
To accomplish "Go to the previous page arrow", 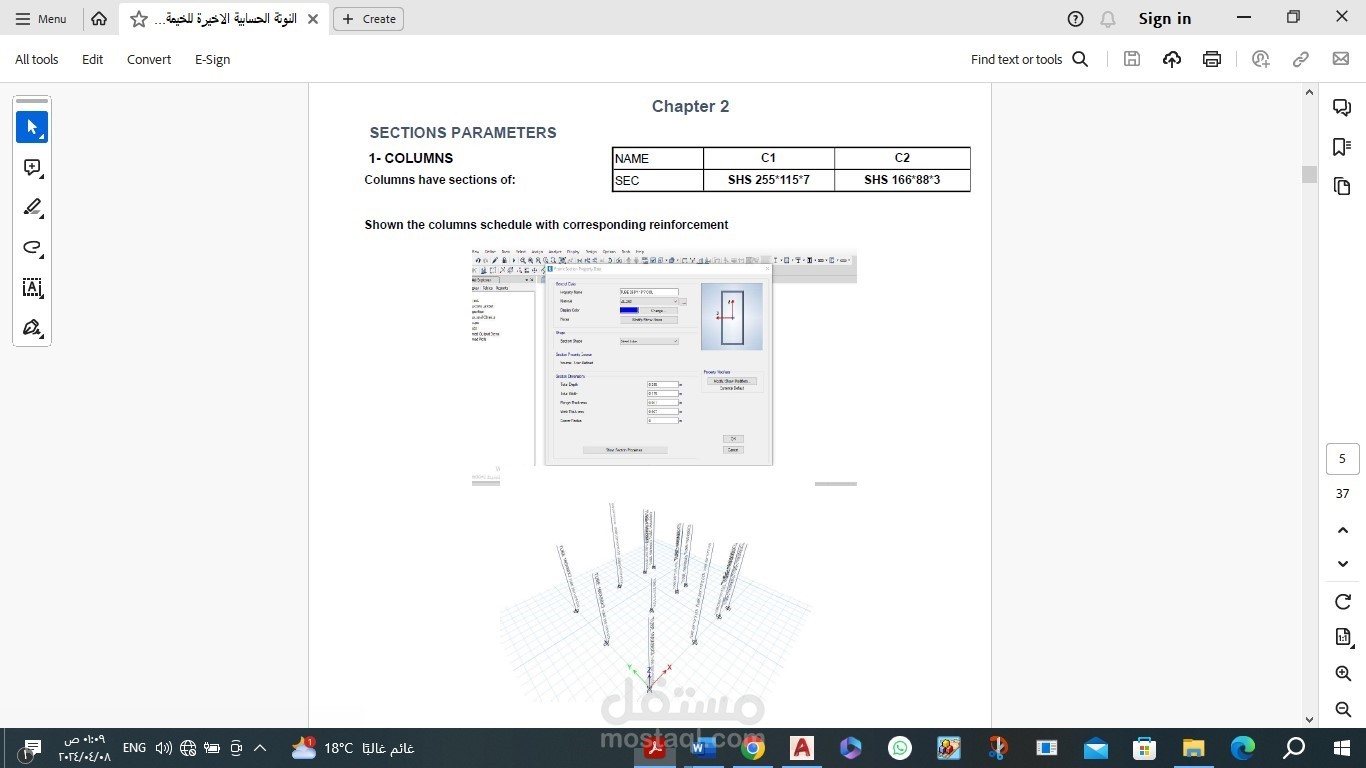I will pyautogui.click(x=1343, y=530).
